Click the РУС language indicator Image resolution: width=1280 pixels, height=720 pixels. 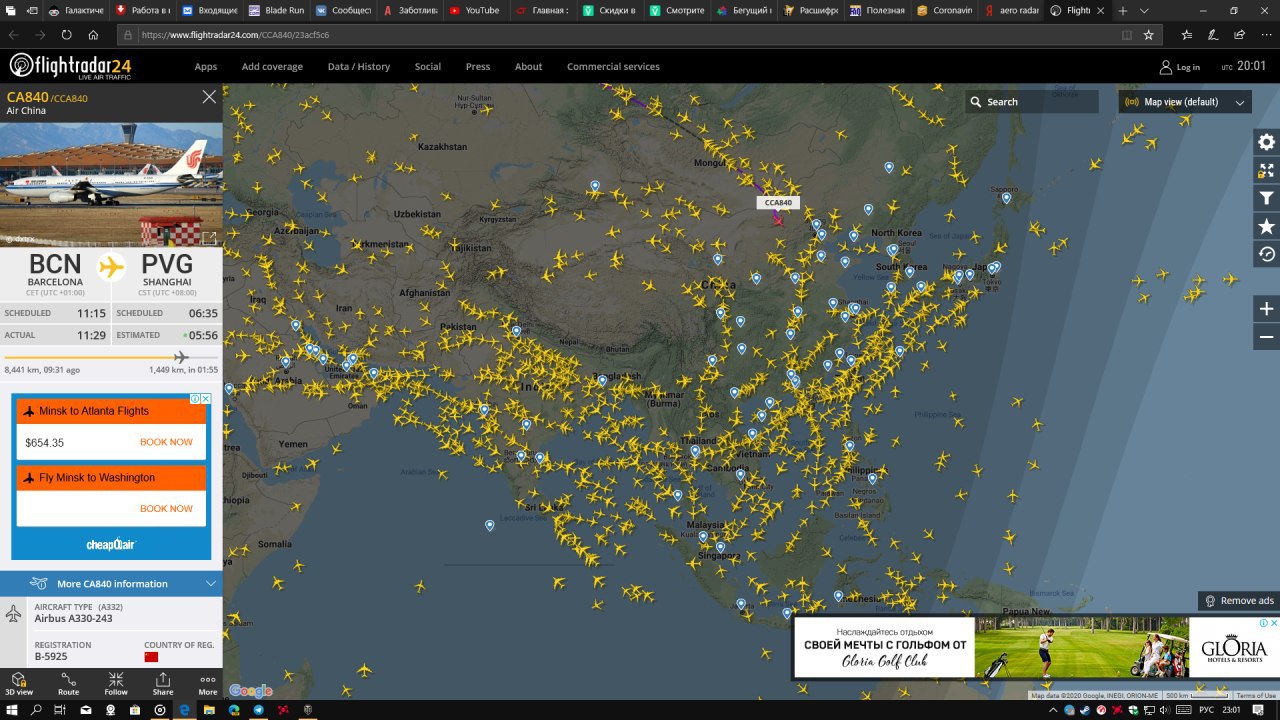(x=1206, y=710)
